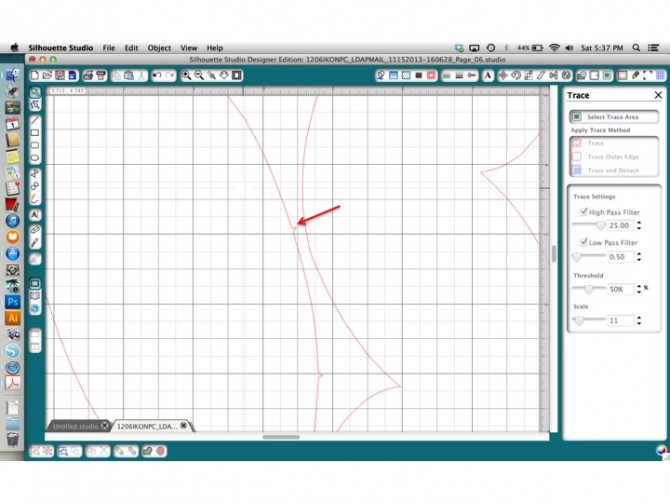This screenshot has height=503, width=670.
Task: Select the Eraser tool
Action: [x=35, y=230]
